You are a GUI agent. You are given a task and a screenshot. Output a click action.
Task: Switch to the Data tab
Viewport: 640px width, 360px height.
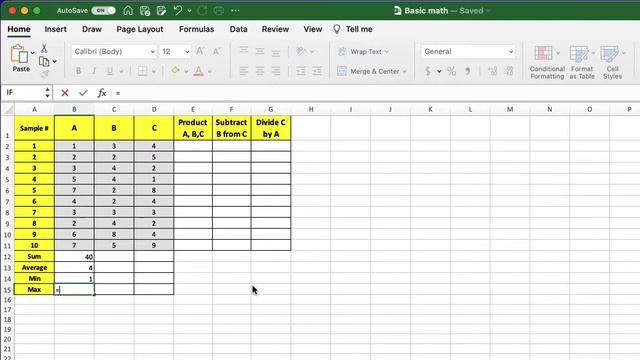click(x=238, y=29)
